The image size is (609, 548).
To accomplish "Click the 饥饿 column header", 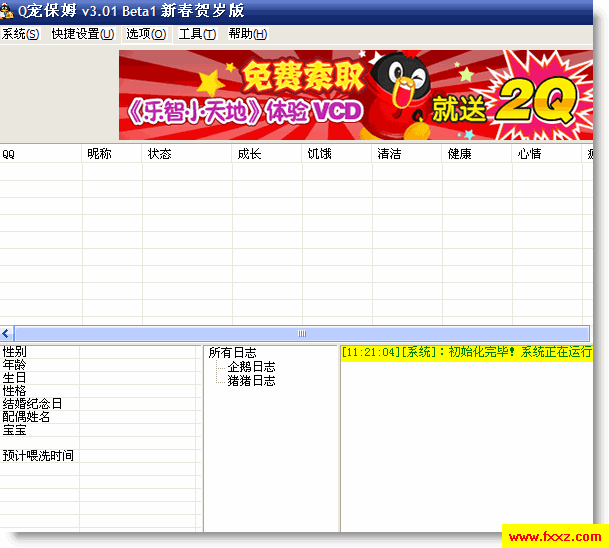I will click(x=337, y=154).
